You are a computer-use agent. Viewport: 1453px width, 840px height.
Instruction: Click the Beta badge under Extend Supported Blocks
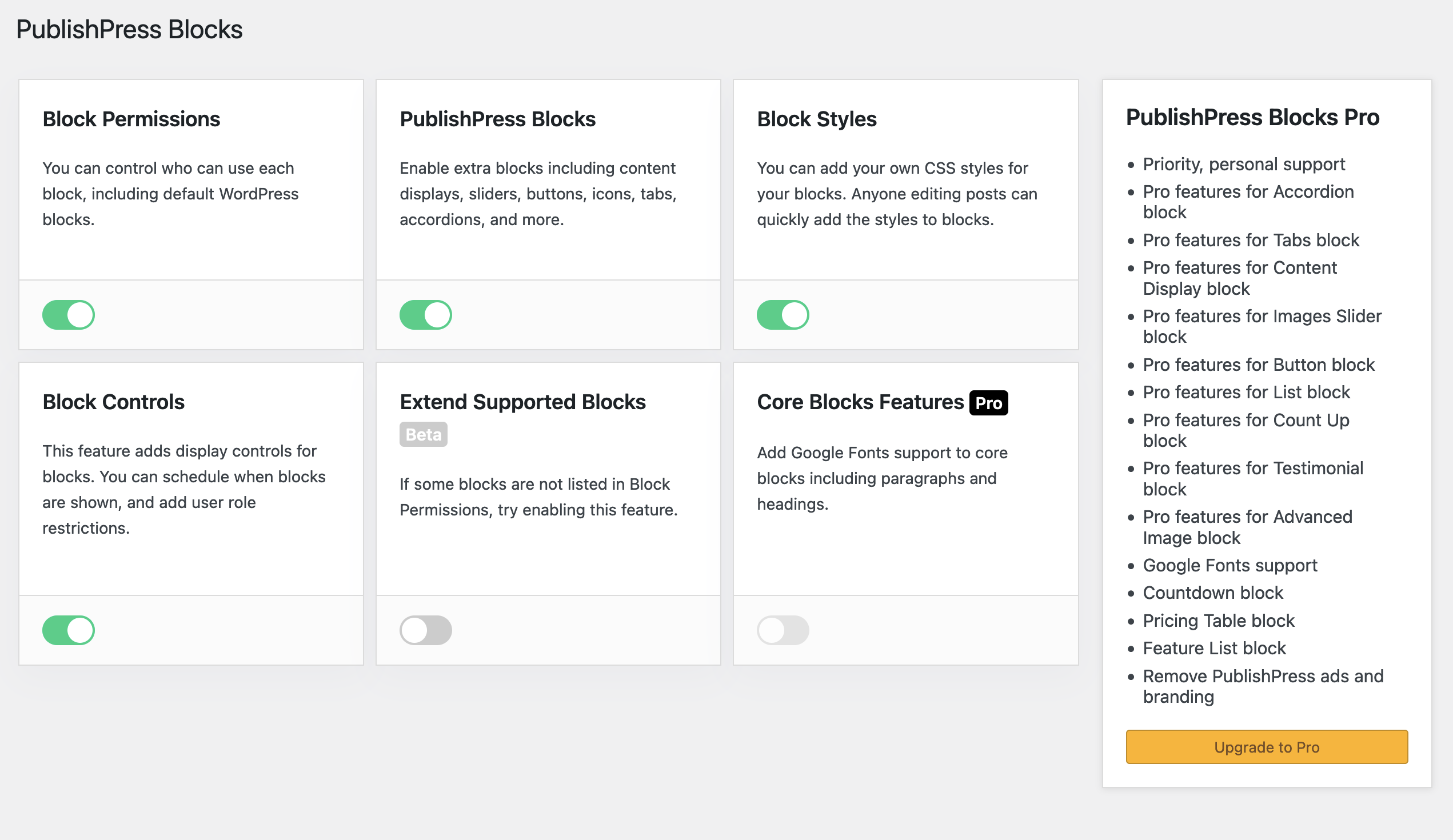[x=422, y=435]
